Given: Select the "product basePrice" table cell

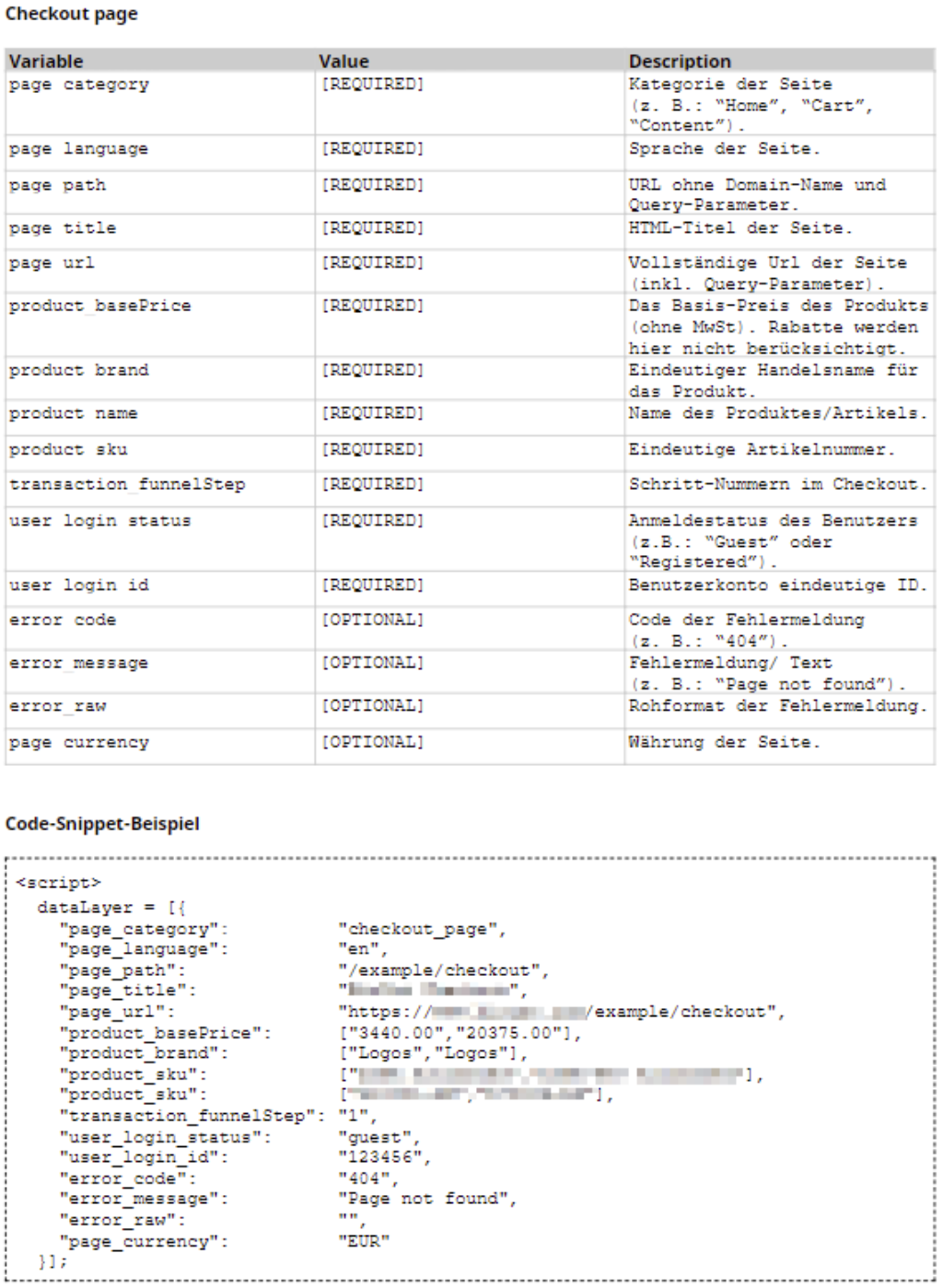Looking at the screenshot, I should [100, 306].
